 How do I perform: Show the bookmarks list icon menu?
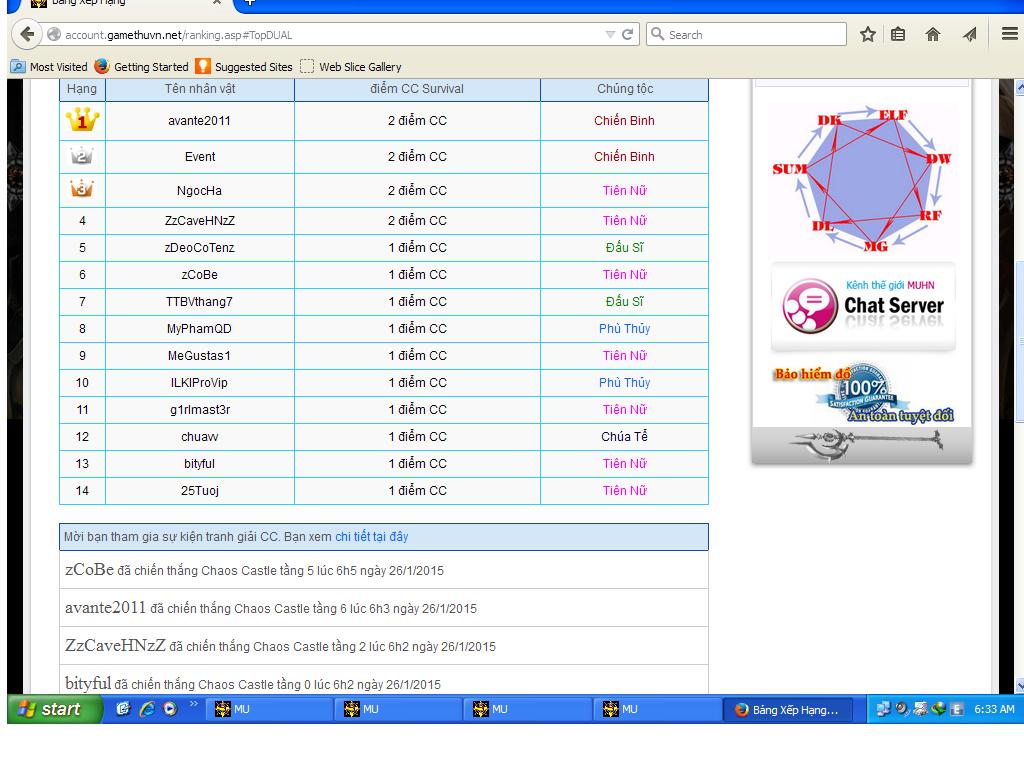[x=899, y=34]
